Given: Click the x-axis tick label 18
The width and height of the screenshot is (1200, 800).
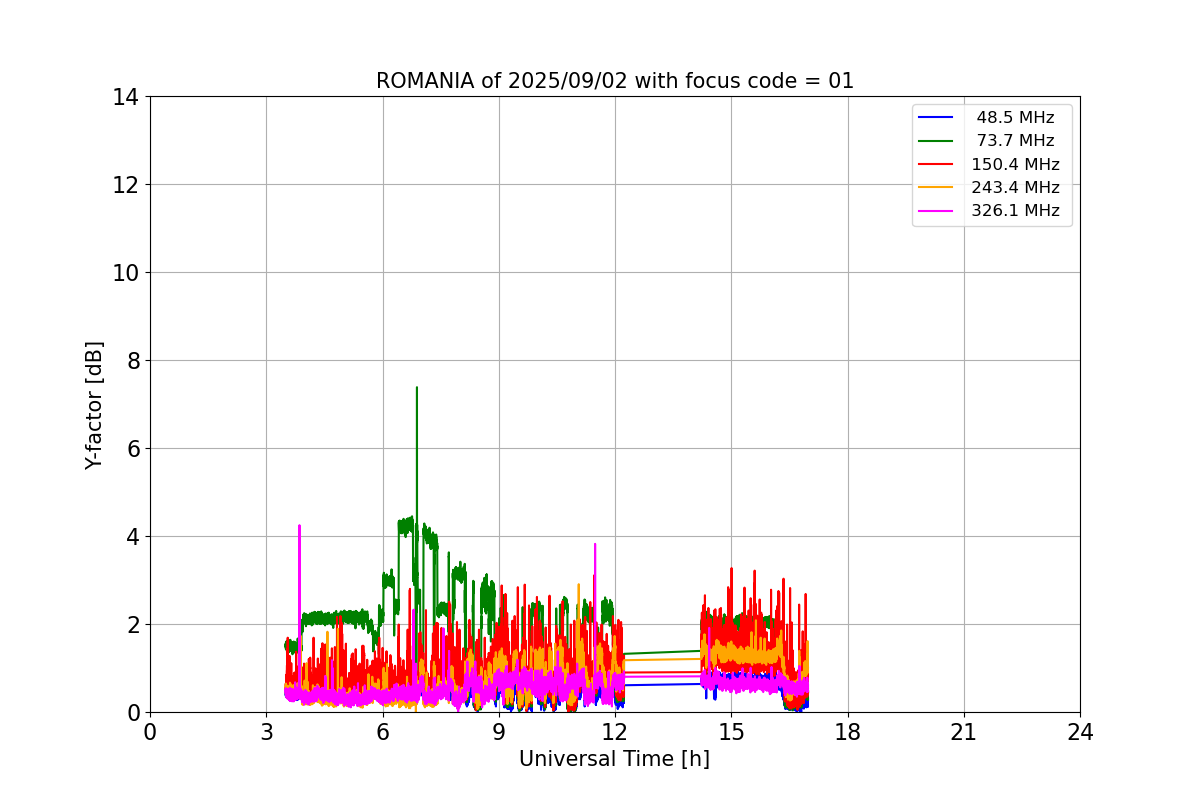Looking at the screenshot, I should (848, 732).
